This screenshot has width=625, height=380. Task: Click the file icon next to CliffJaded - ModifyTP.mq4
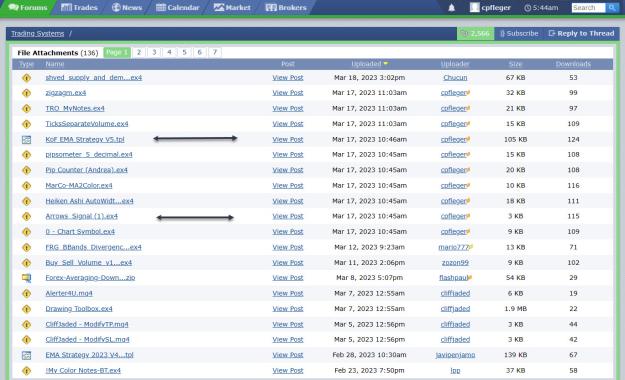pyautogui.click(x=26, y=325)
